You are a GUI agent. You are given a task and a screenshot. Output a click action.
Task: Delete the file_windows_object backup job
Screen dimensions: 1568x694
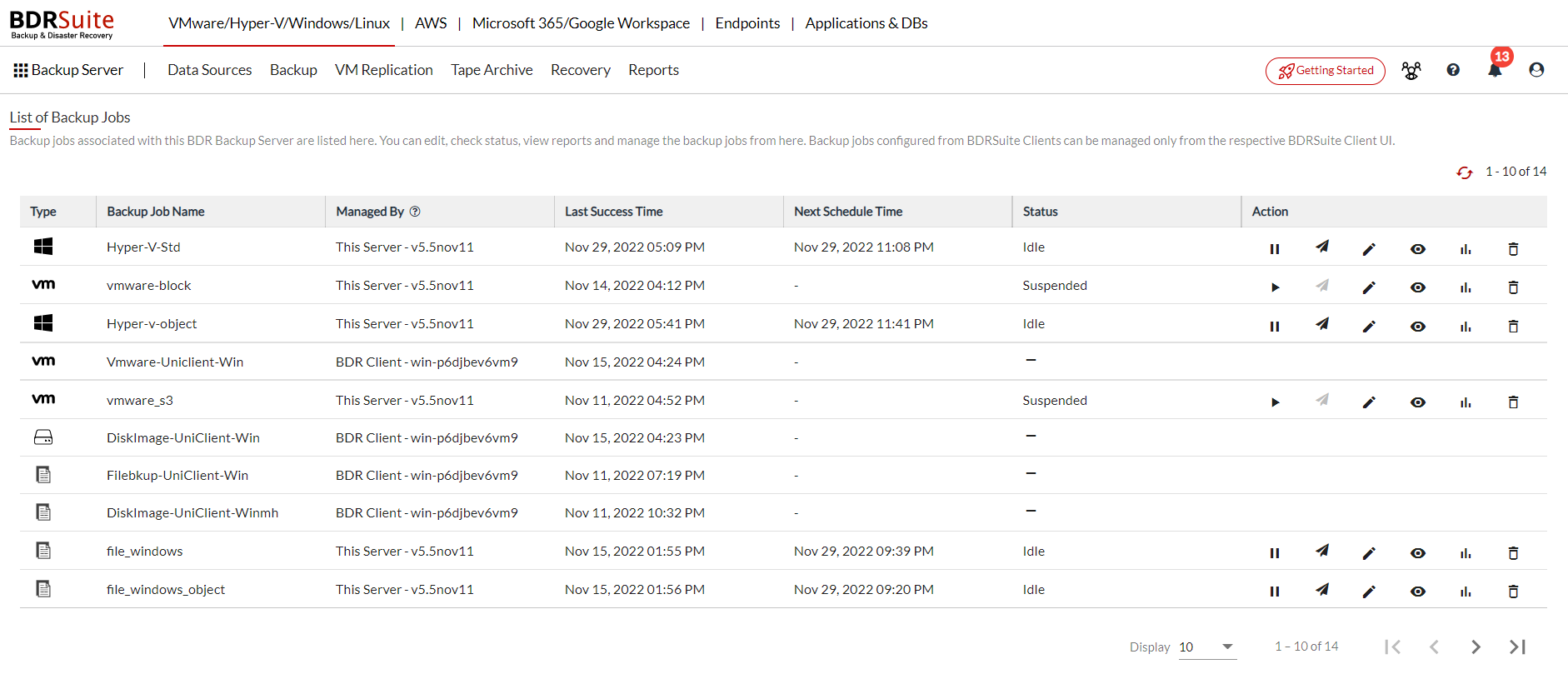click(x=1513, y=592)
